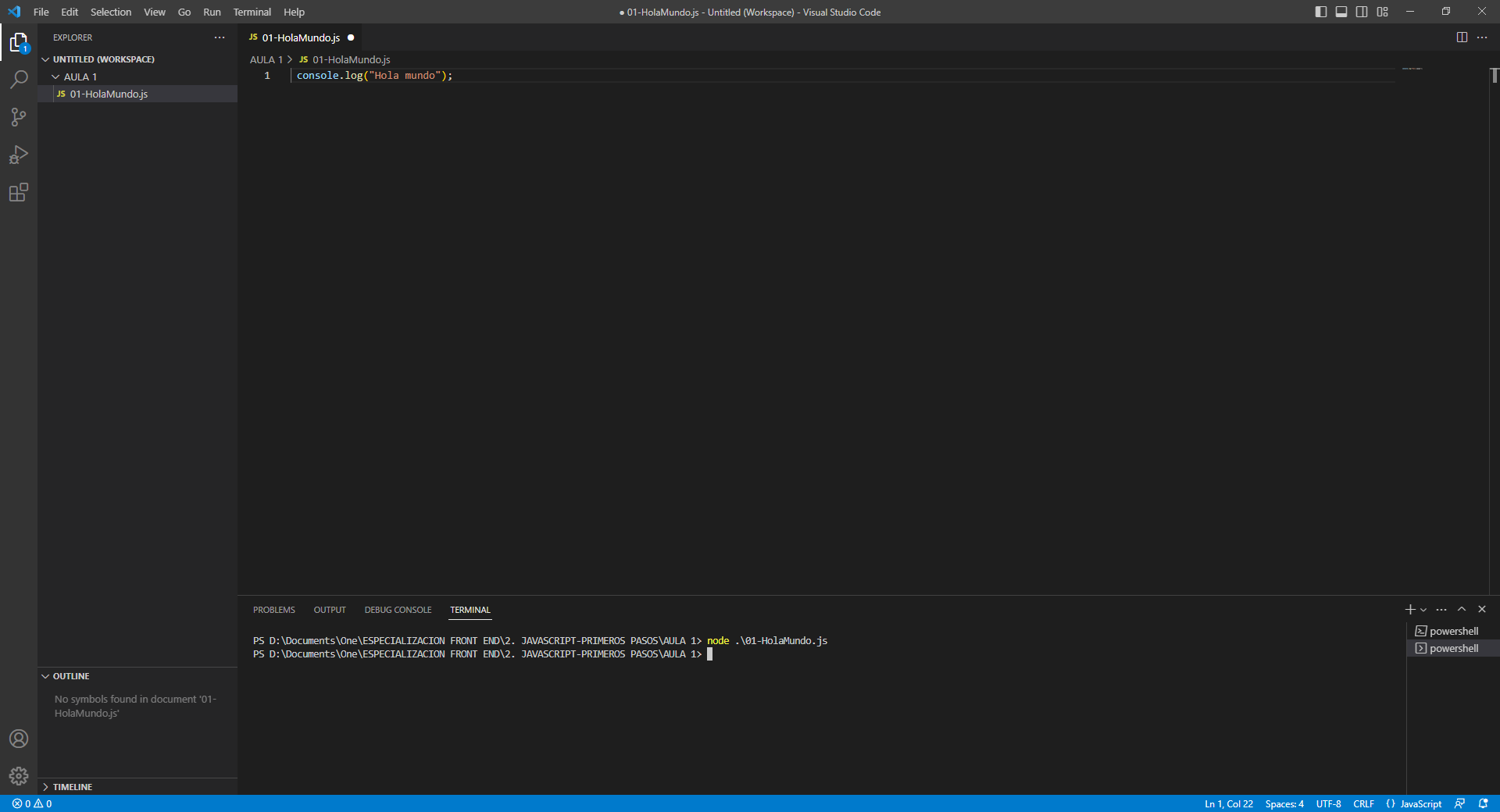
Task: Open the Run menu
Action: coord(212,12)
